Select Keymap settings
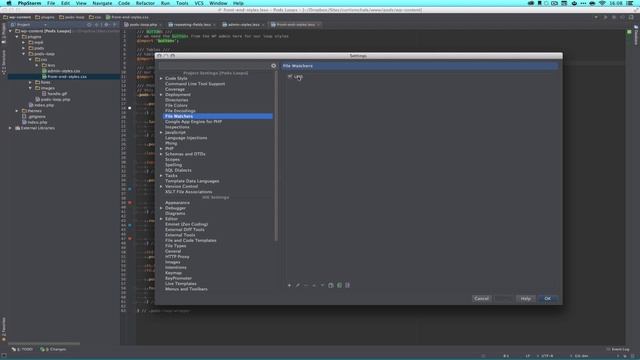640x360 pixels. [173, 273]
